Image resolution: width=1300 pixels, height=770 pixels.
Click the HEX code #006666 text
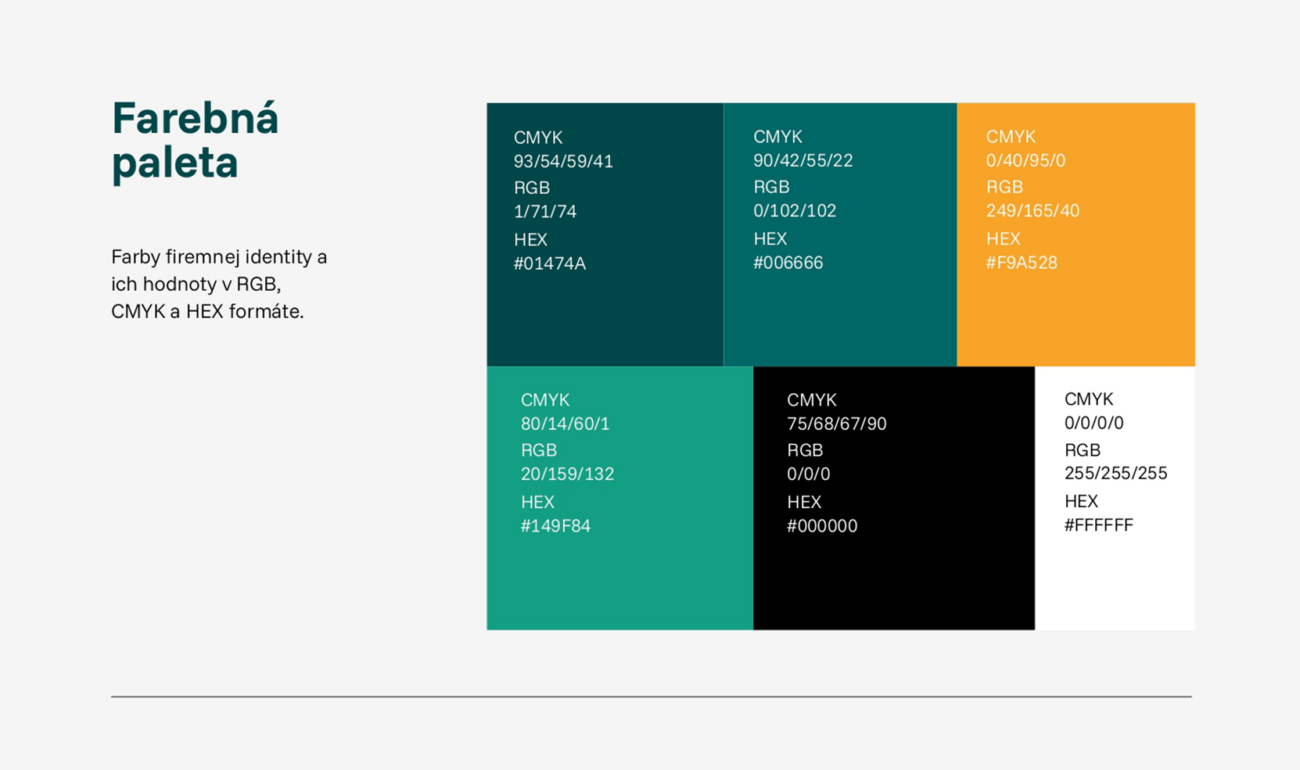pyautogui.click(x=788, y=263)
